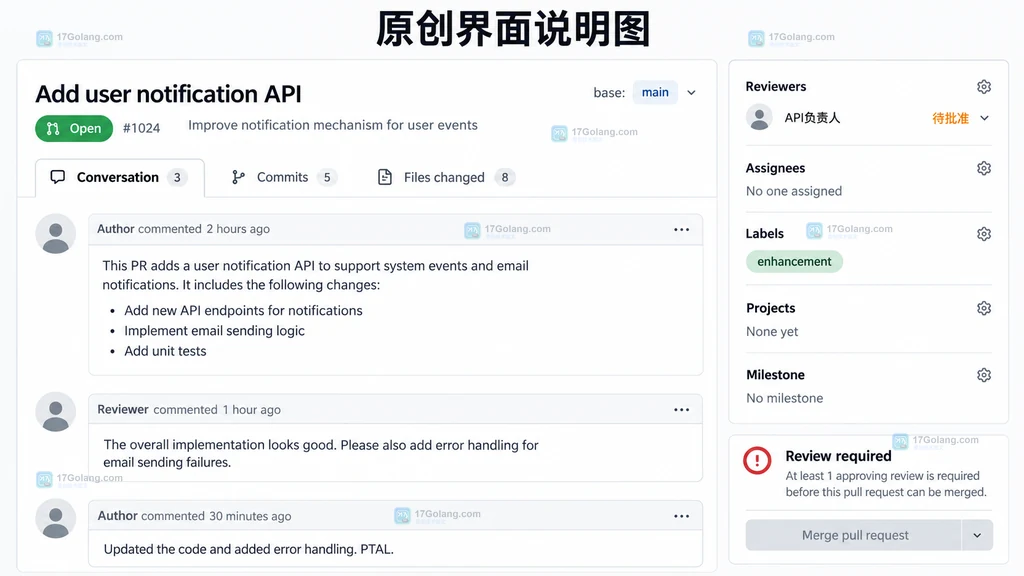Click the Review required warning icon

pyautogui.click(x=758, y=460)
